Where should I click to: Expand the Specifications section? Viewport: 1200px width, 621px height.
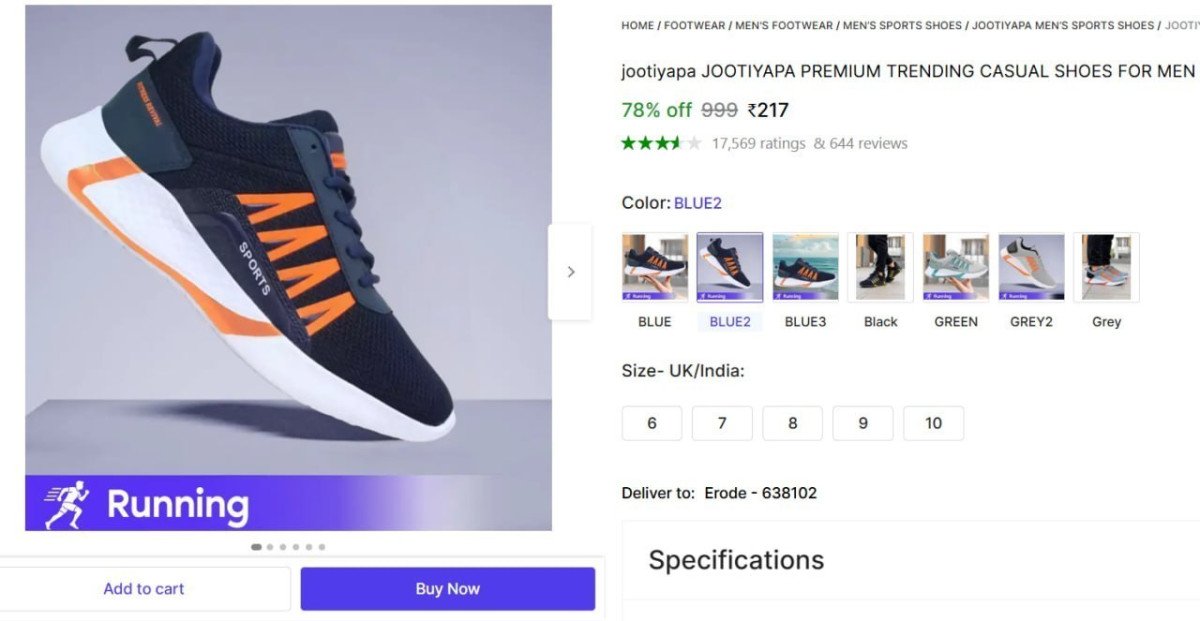click(735, 559)
